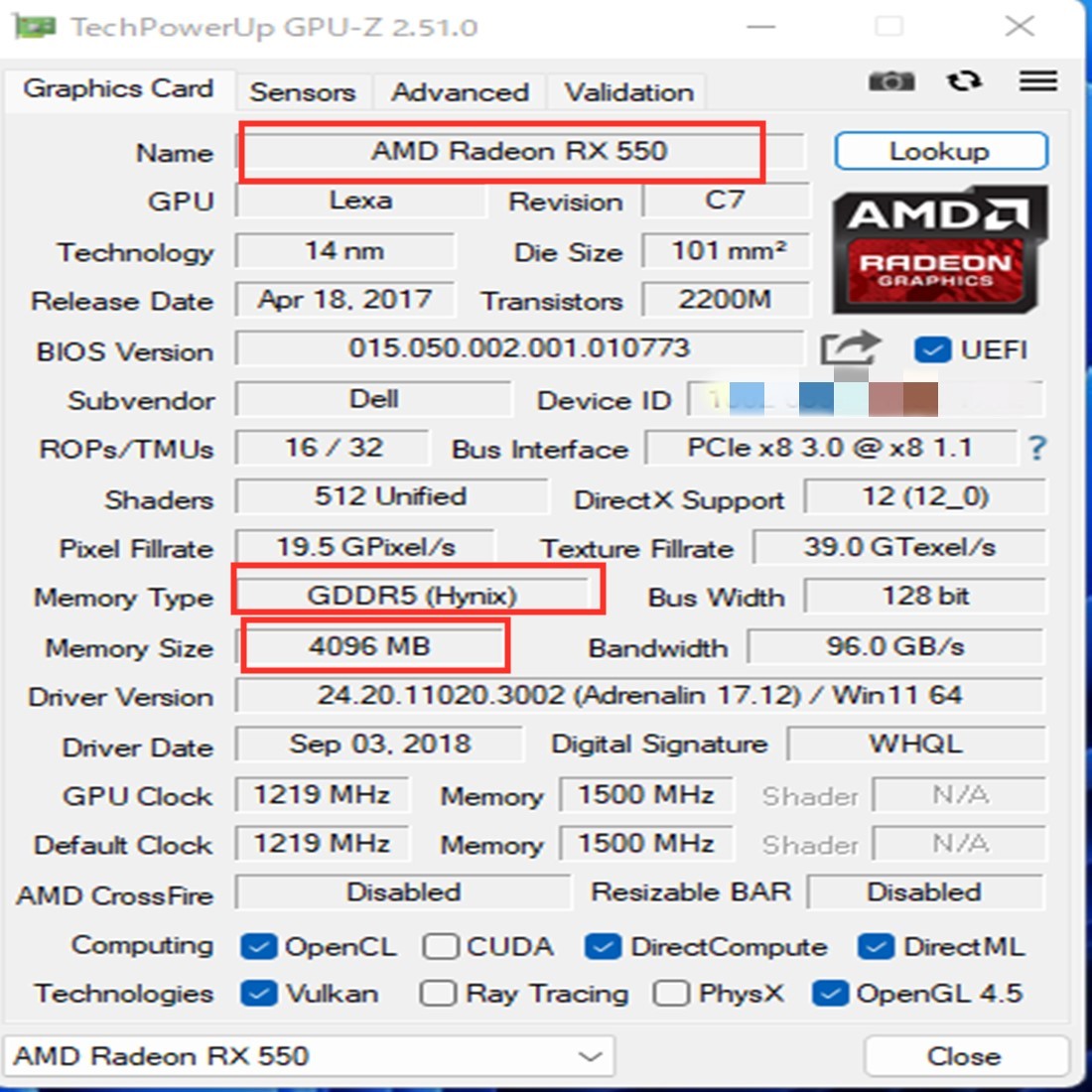Open the AMD Radeon RX 550 GPU dropdown
This screenshot has width=1092, height=1092.
pos(309,1056)
